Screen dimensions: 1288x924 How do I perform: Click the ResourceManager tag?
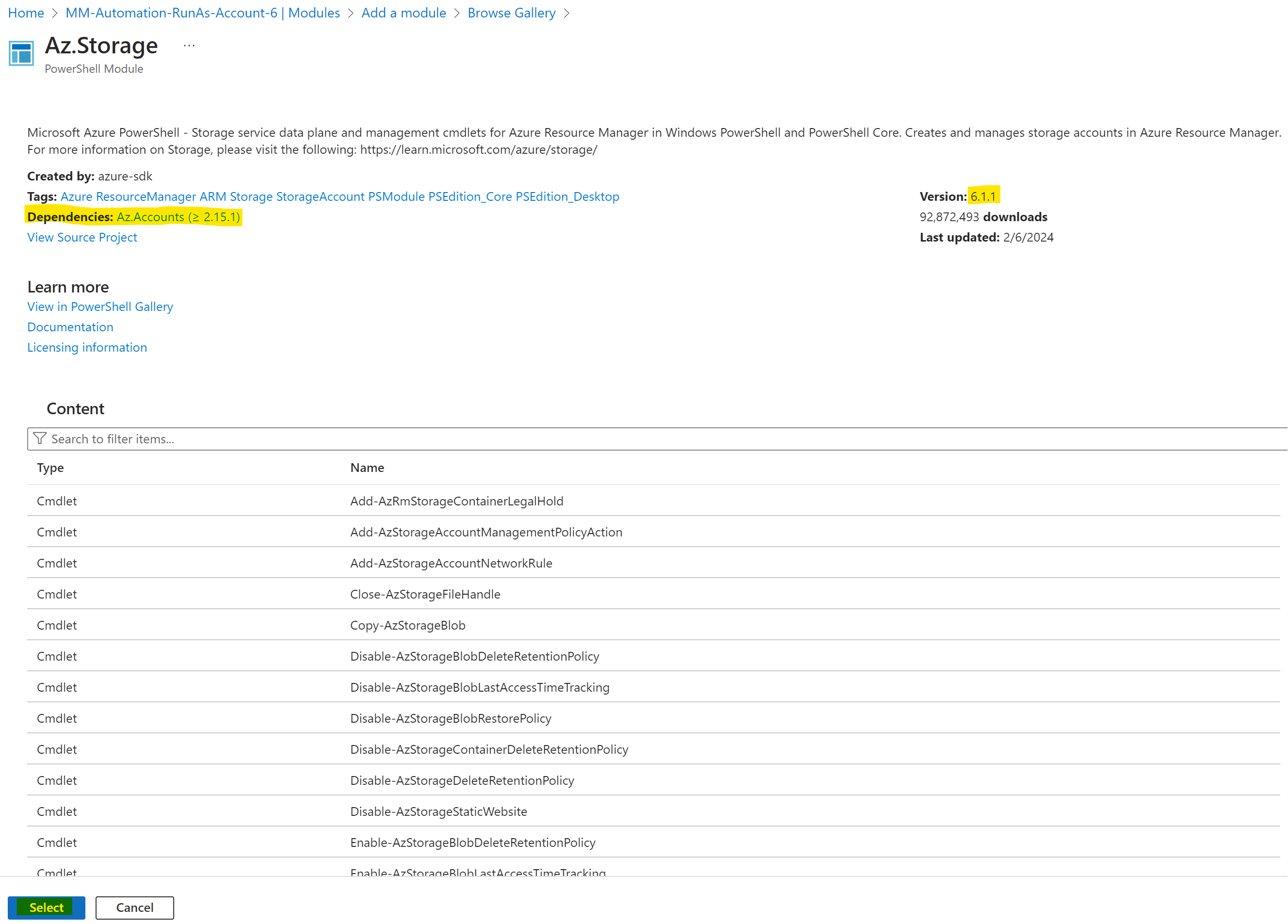[146, 196]
